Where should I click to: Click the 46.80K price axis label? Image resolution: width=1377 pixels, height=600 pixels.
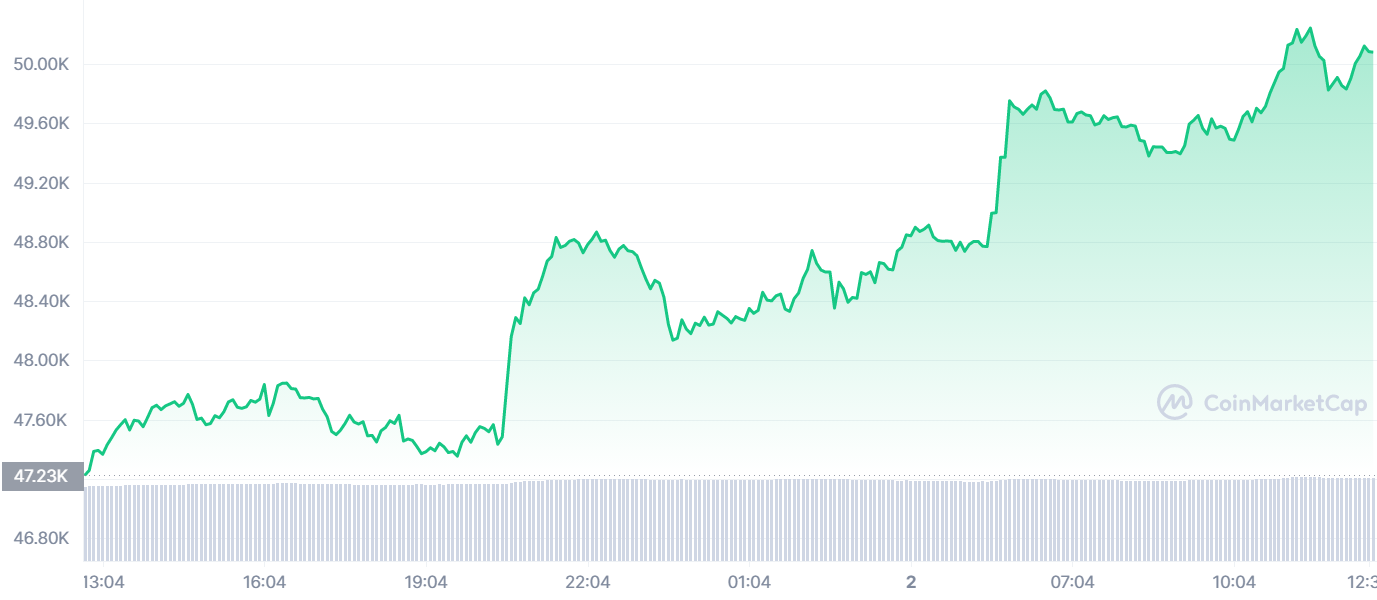point(41,538)
